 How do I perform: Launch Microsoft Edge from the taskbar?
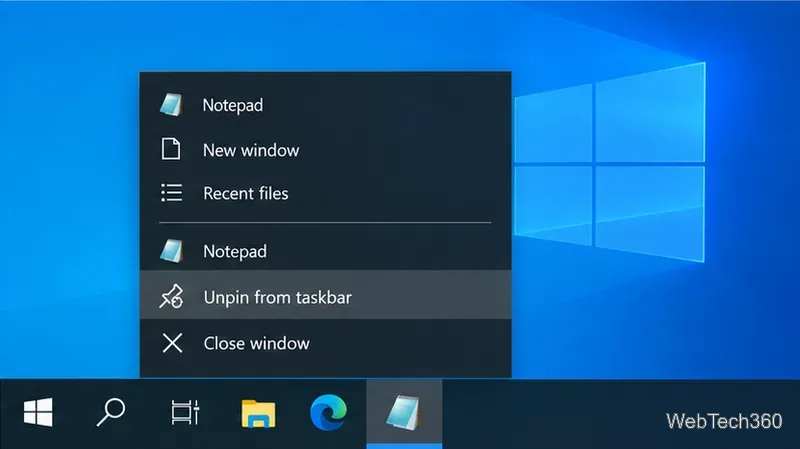coord(329,412)
